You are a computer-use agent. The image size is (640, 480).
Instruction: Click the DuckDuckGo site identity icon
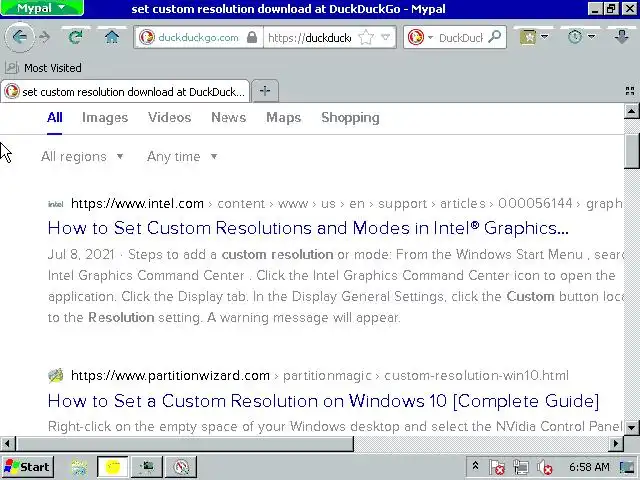coord(147,38)
